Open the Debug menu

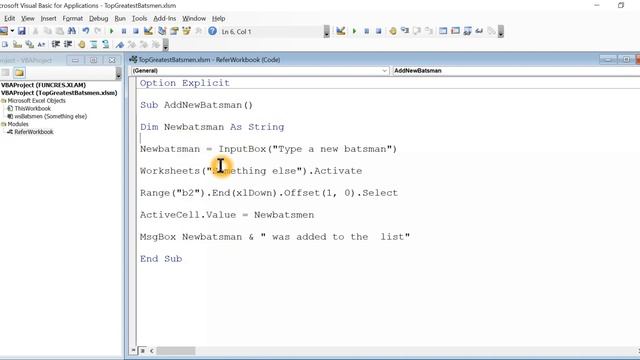(98, 18)
